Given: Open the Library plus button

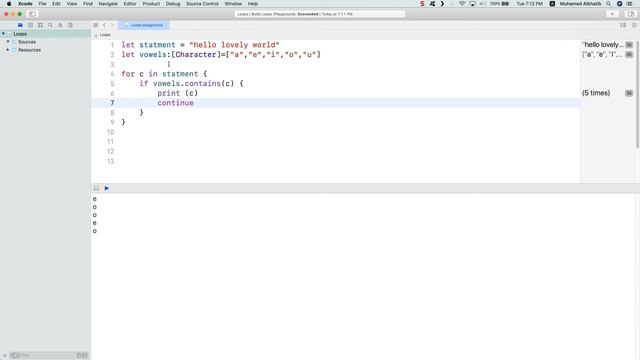Looking at the screenshot, I should pyautogui.click(x=612, y=14).
